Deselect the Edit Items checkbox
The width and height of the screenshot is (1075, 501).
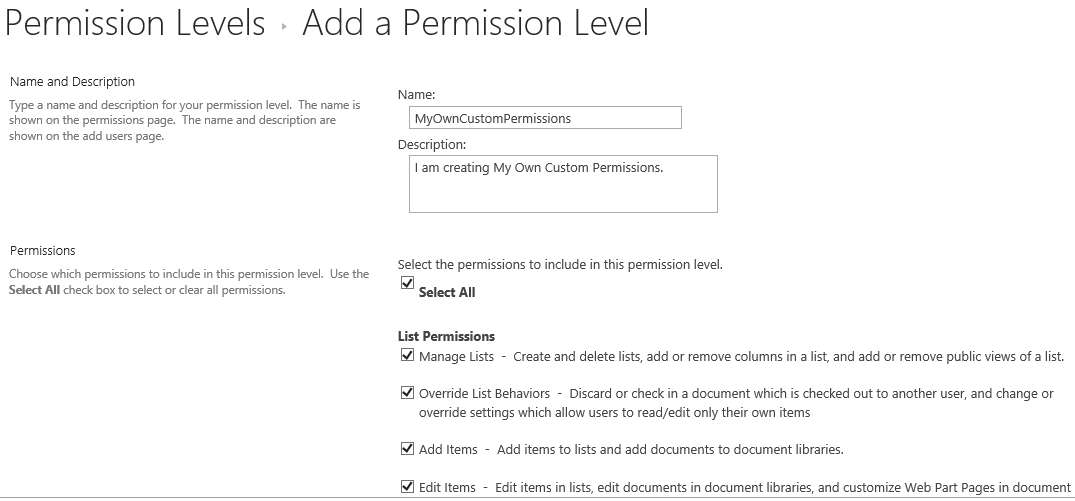pos(407,487)
